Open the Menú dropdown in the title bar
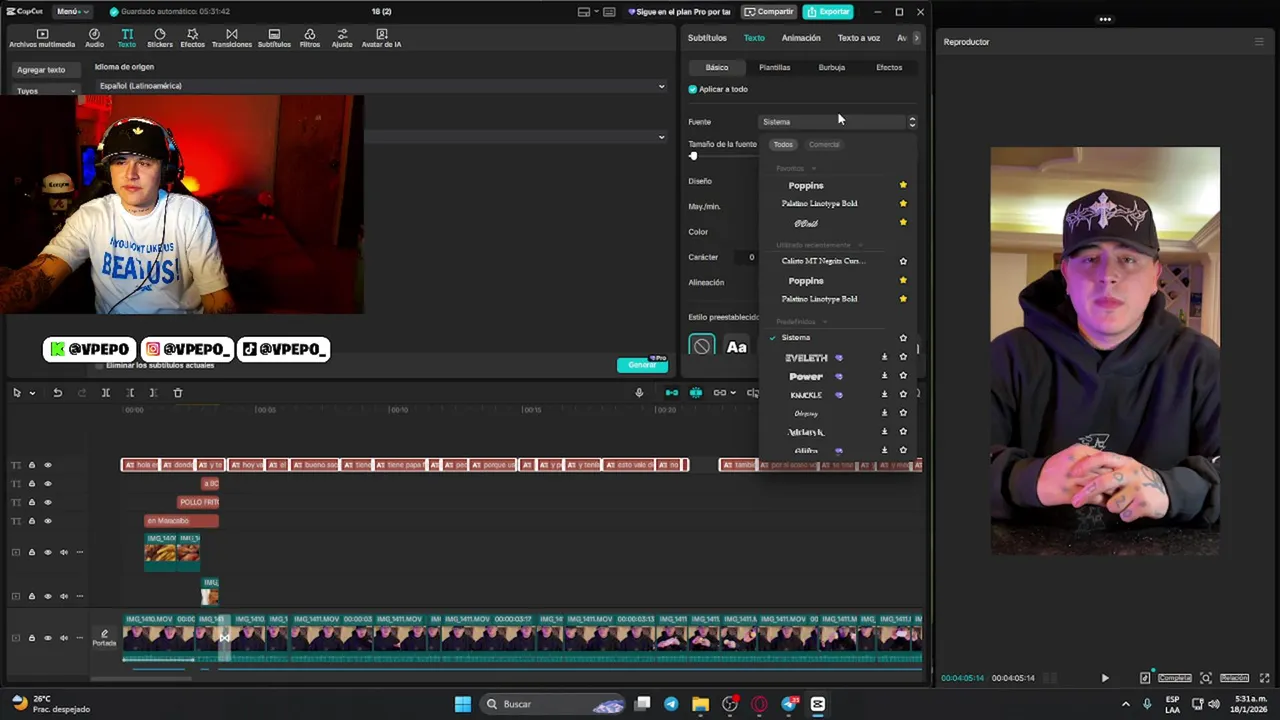 click(x=71, y=12)
